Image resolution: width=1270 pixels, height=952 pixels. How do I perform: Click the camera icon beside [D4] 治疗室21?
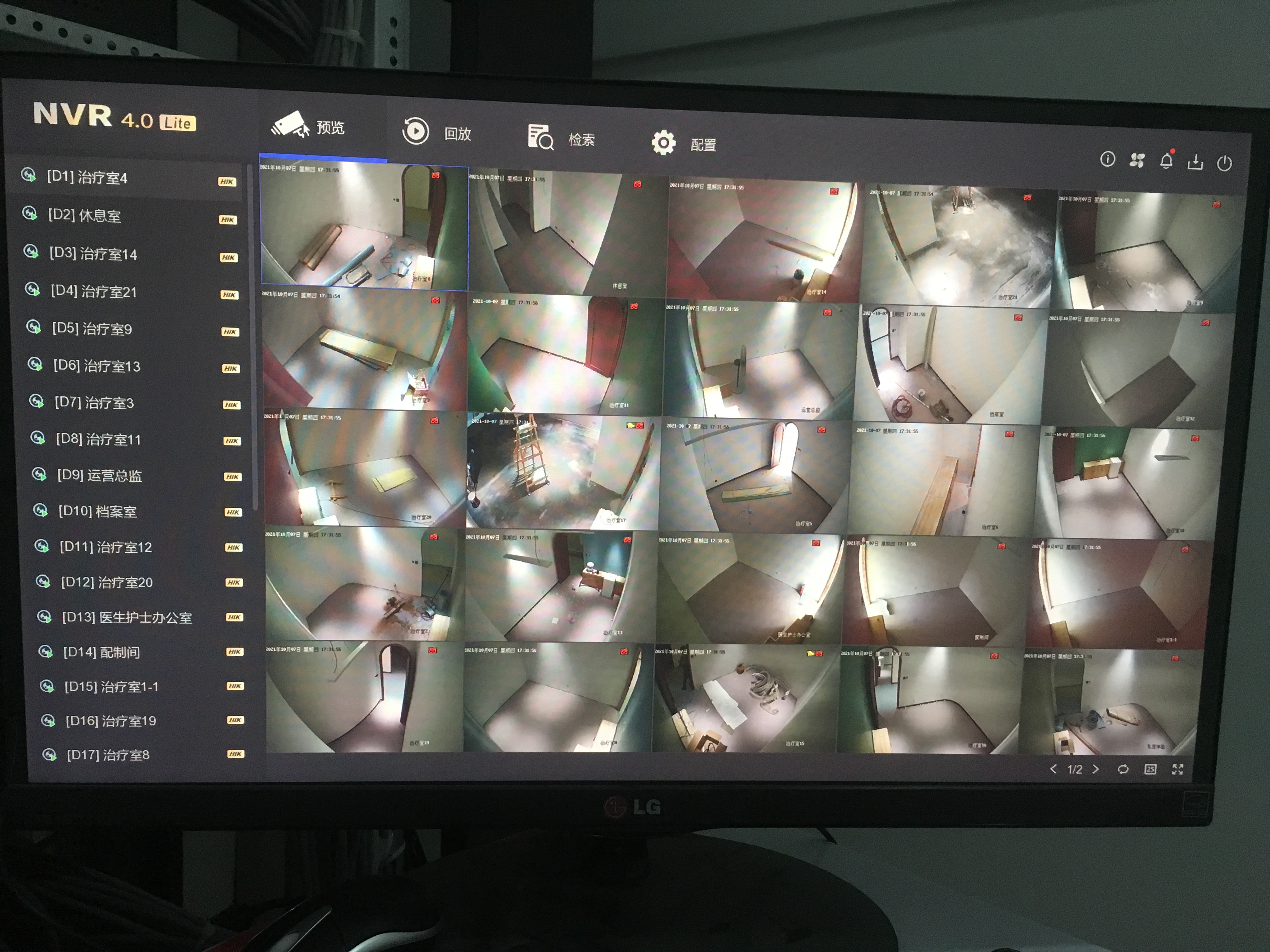(x=32, y=289)
